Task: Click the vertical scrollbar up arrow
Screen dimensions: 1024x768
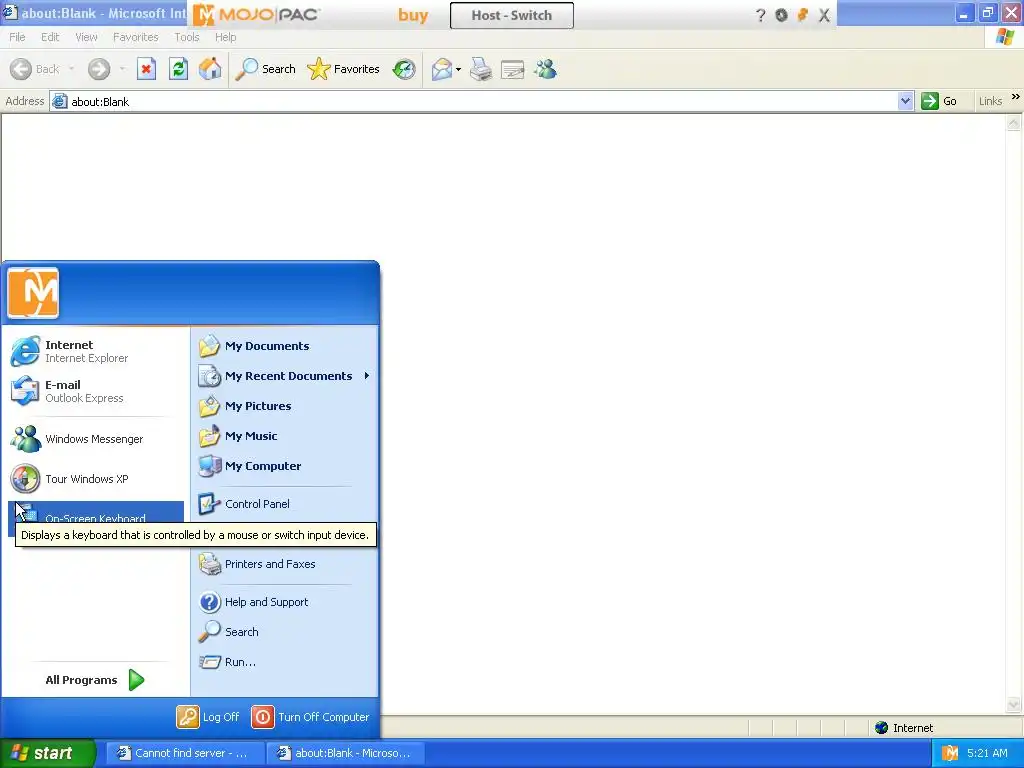Action: 1014,122
